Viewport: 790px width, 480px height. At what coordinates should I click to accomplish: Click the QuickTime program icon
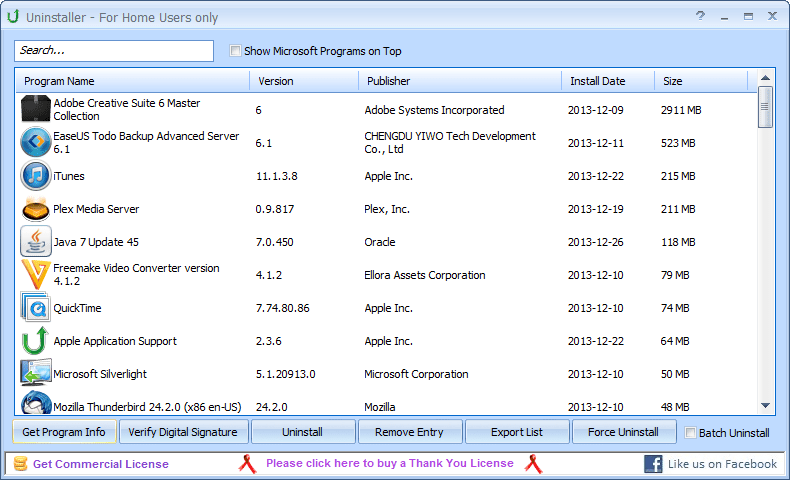[x=35, y=308]
